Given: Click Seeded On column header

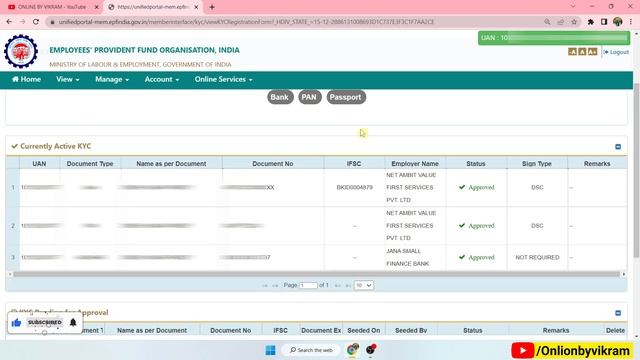Looking at the screenshot, I should (364, 330).
